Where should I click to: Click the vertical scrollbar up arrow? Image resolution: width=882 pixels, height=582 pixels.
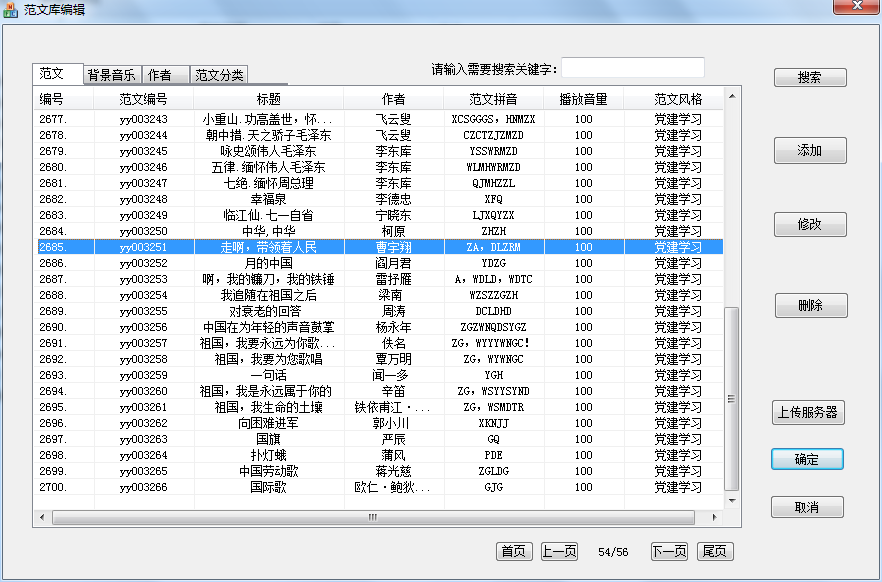coord(732,97)
